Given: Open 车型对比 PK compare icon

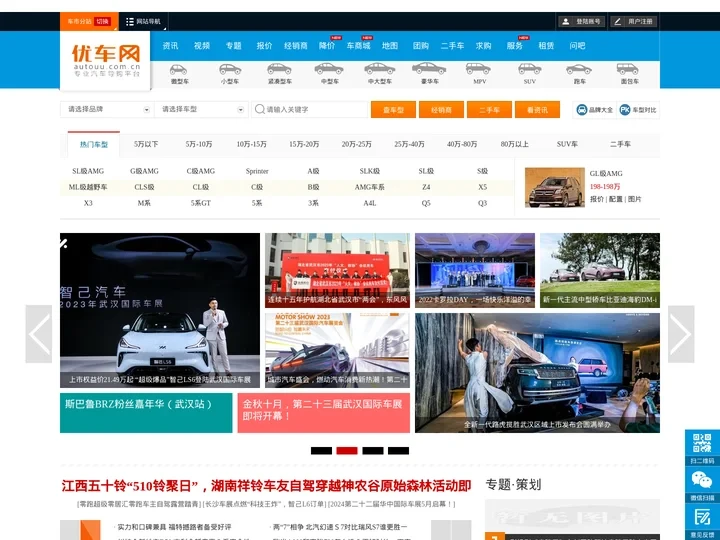Looking at the screenshot, I should 624,110.
